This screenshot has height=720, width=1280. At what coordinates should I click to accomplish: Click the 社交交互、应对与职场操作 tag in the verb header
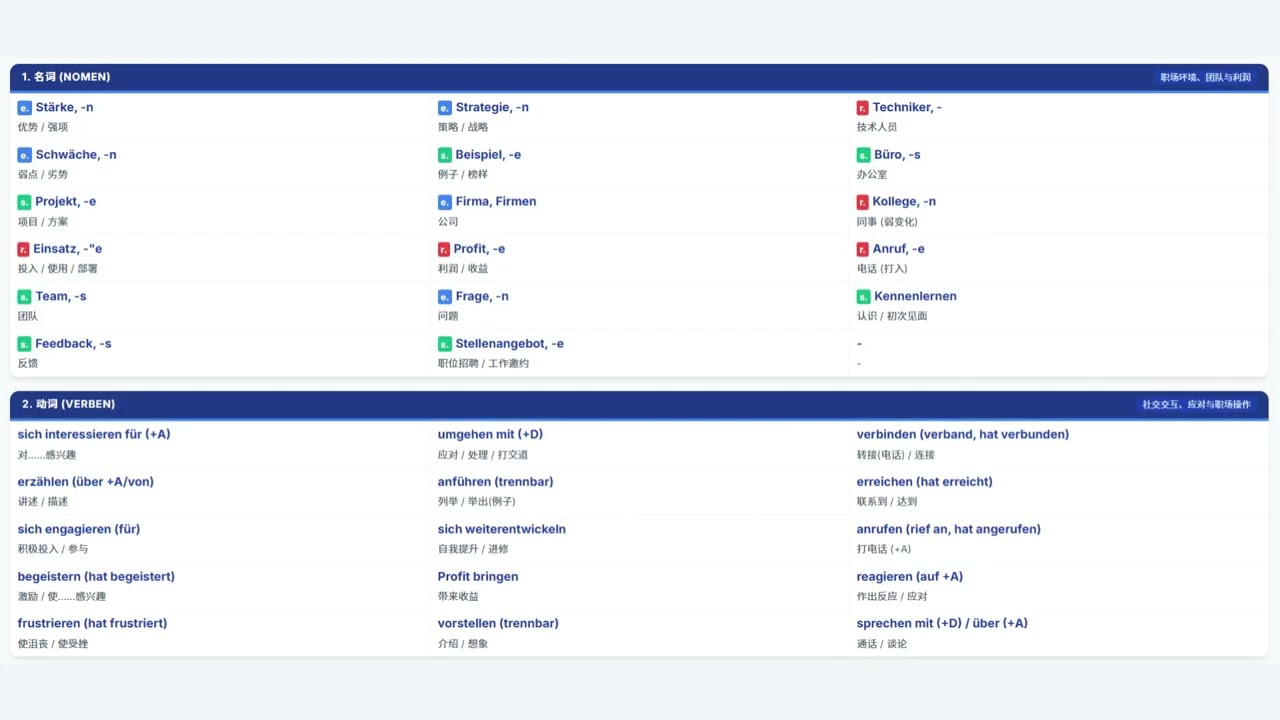coord(1196,405)
